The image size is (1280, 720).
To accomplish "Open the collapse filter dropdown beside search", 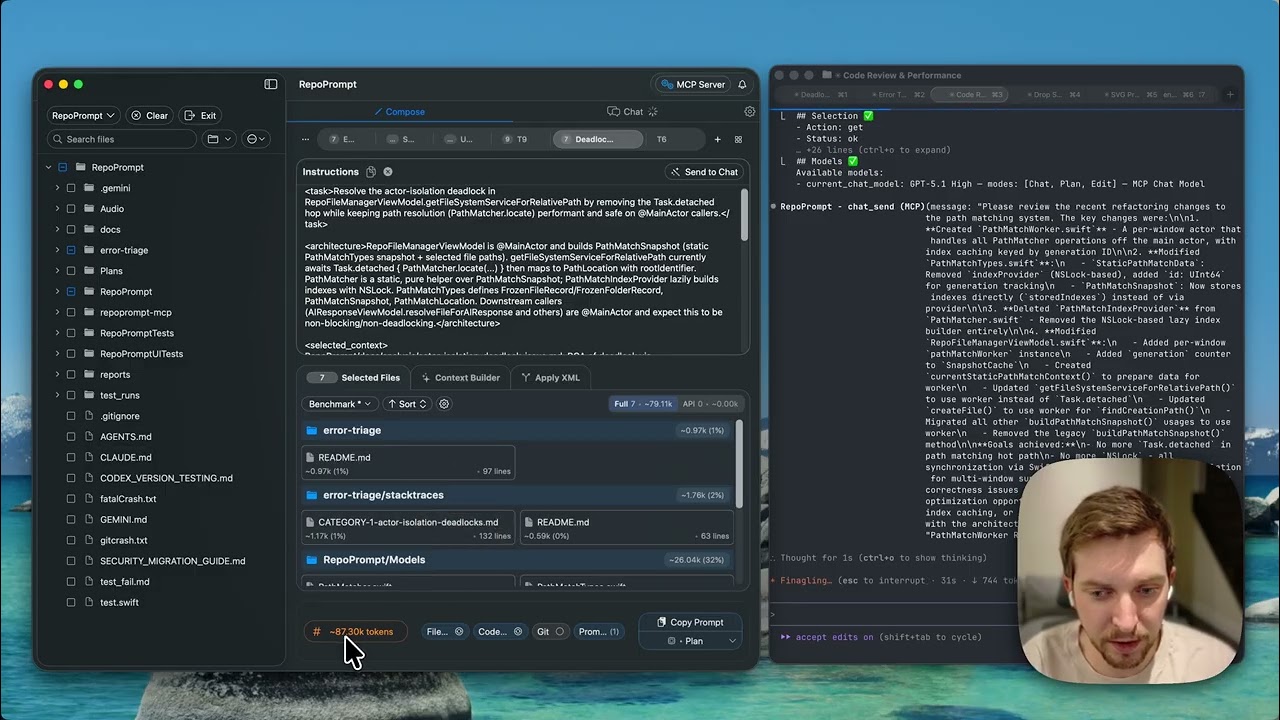I will pos(256,139).
